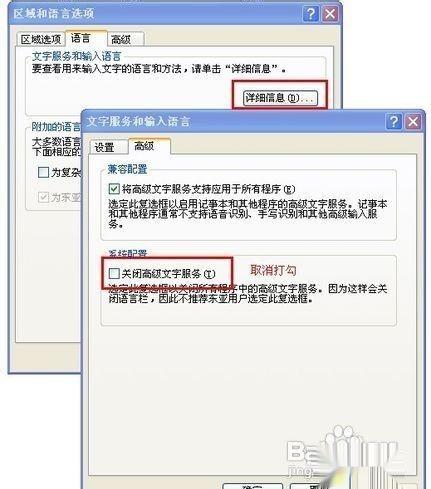Screen dimensions: 431x489
Task: Uncheck 将高级文字服务支持应用于所有程序 checkbox
Action: point(114,189)
